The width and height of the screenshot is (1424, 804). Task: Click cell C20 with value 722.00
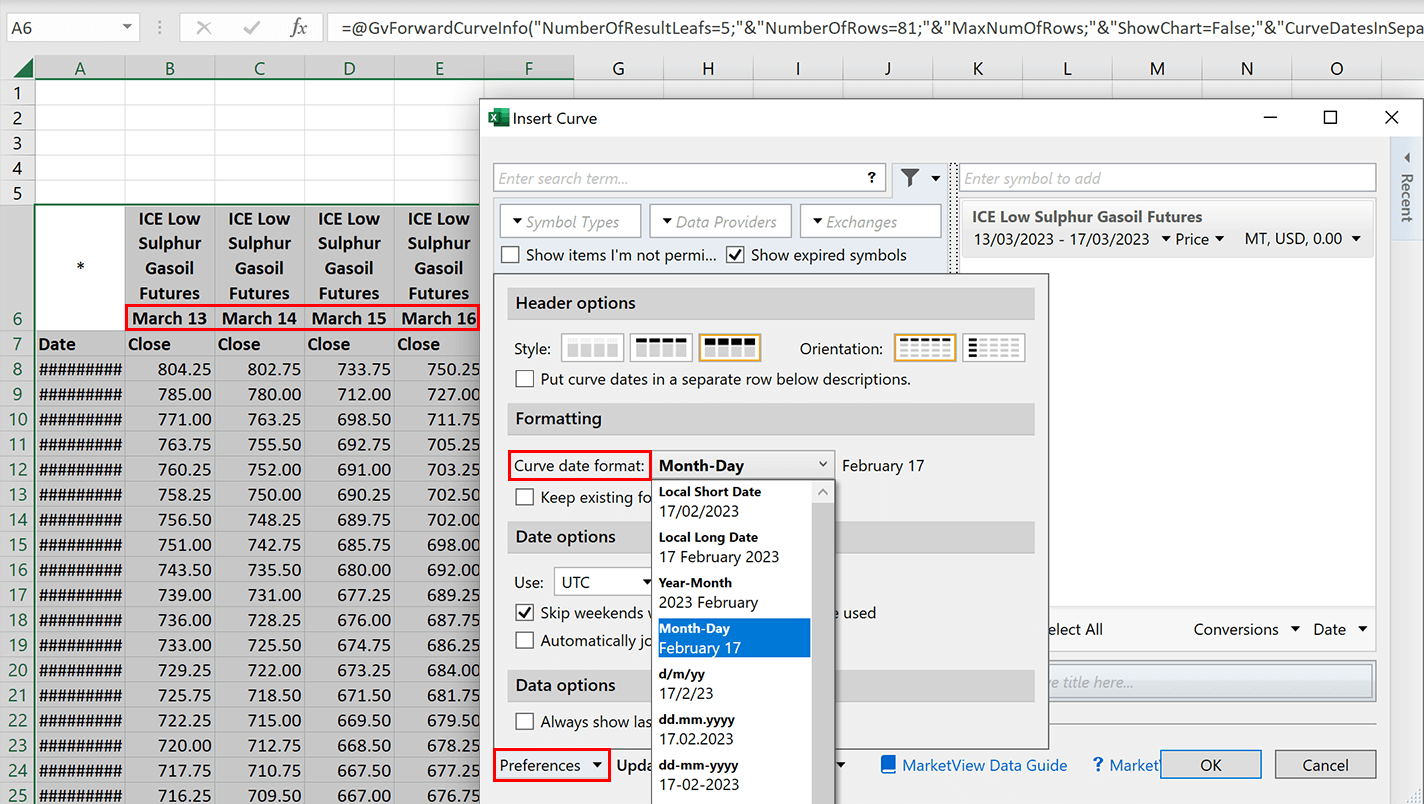[x=260, y=670]
